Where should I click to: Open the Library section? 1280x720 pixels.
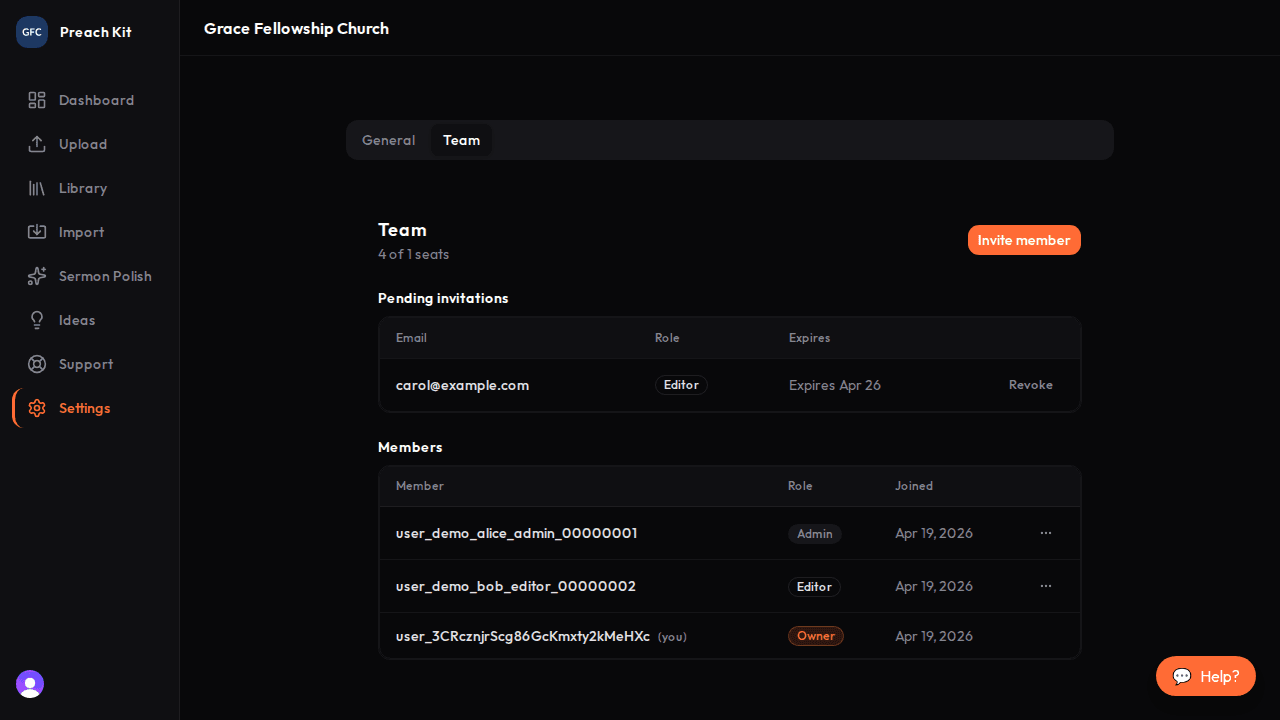point(83,188)
